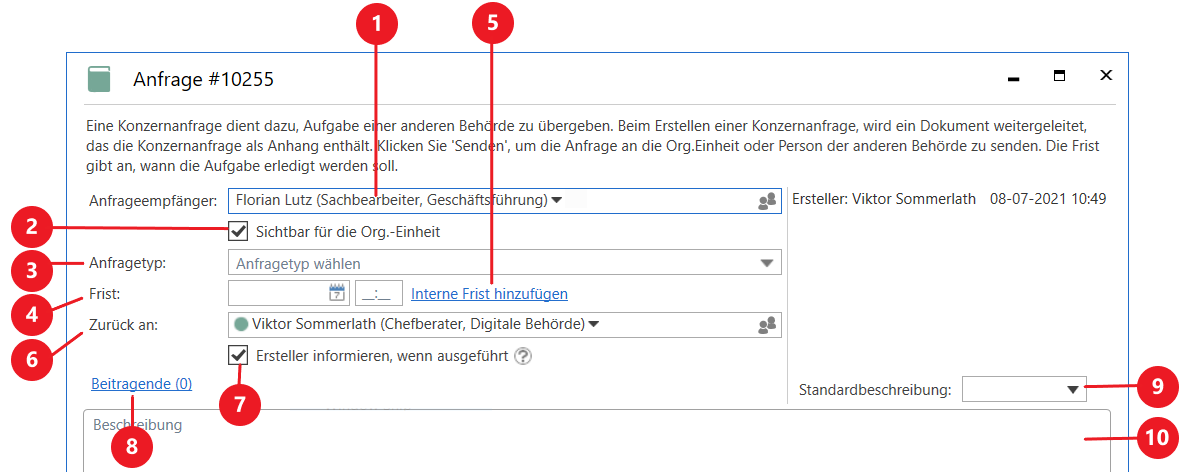Uncheck Sichtbar für die Org.-Einheit

point(238,232)
